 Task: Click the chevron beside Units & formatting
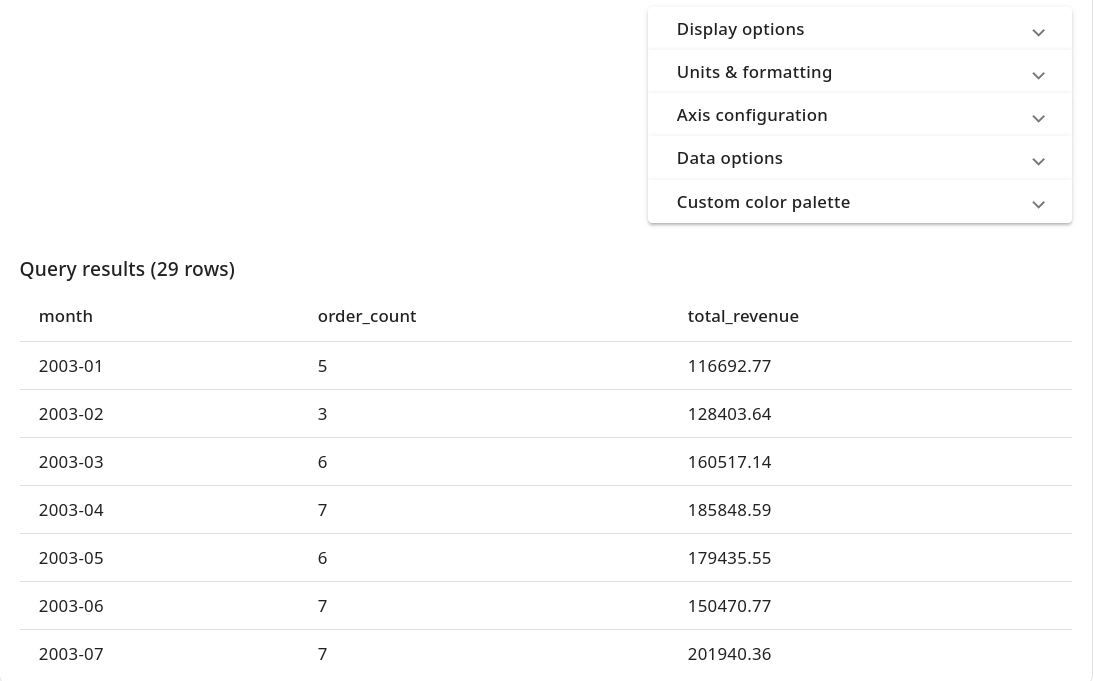(x=1038, y=75)
